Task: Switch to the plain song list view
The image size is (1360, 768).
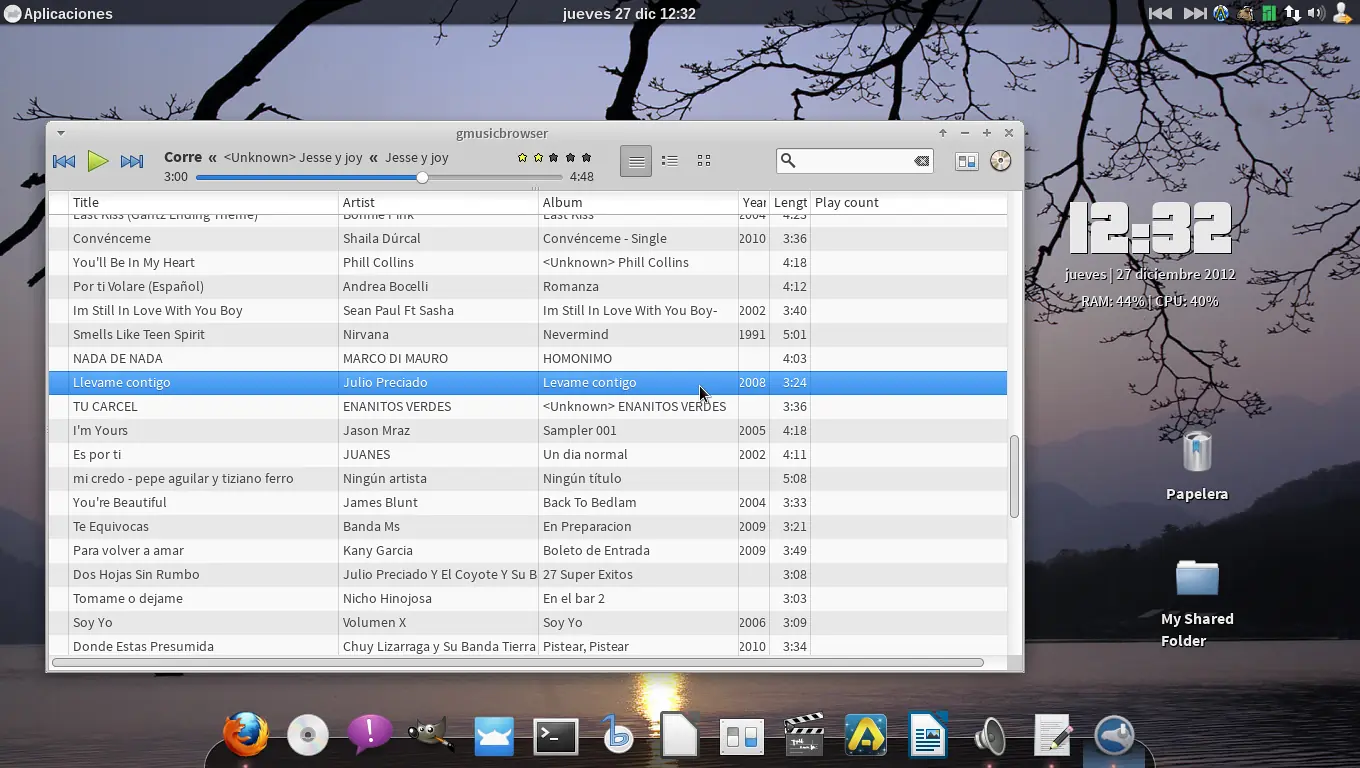Action: pos(636,161)
